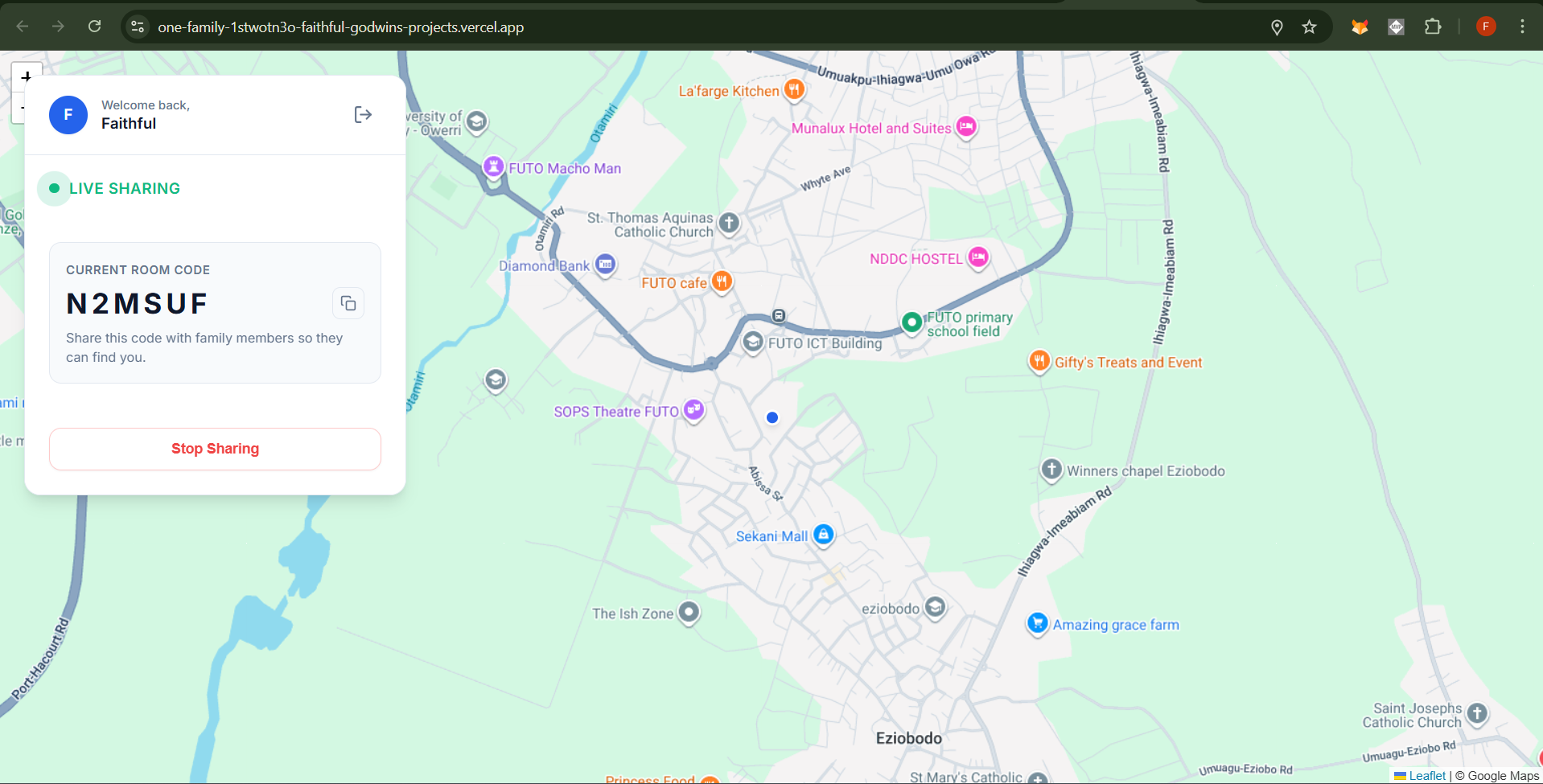
Task: Select the SOPS Theatre FUTO marker
Action: click(693, 410)
